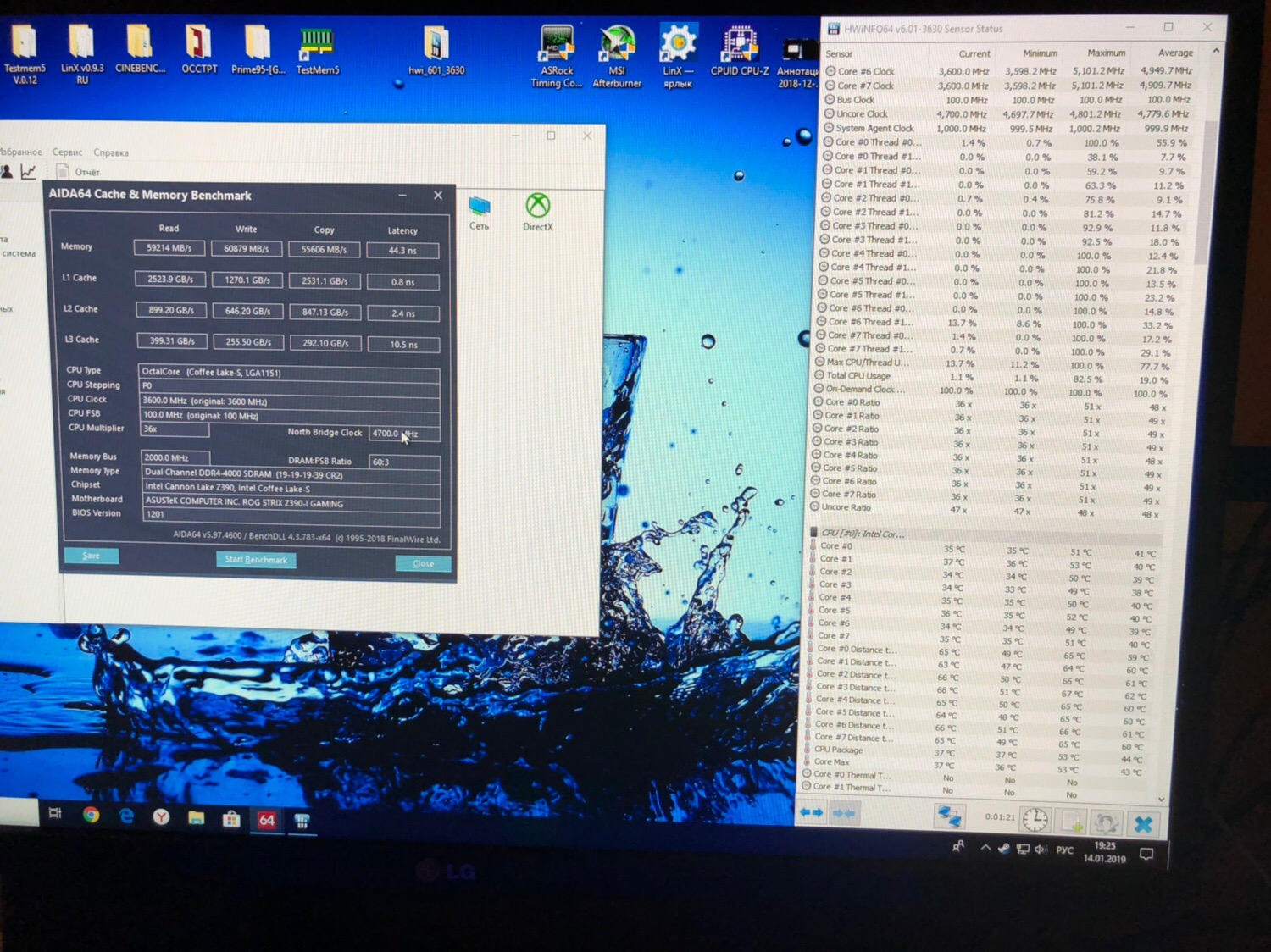The width and height of the screenshot is (1271, 952).
Task: Select the Uncore Clock sensor row
Action: coord(1007,113)
